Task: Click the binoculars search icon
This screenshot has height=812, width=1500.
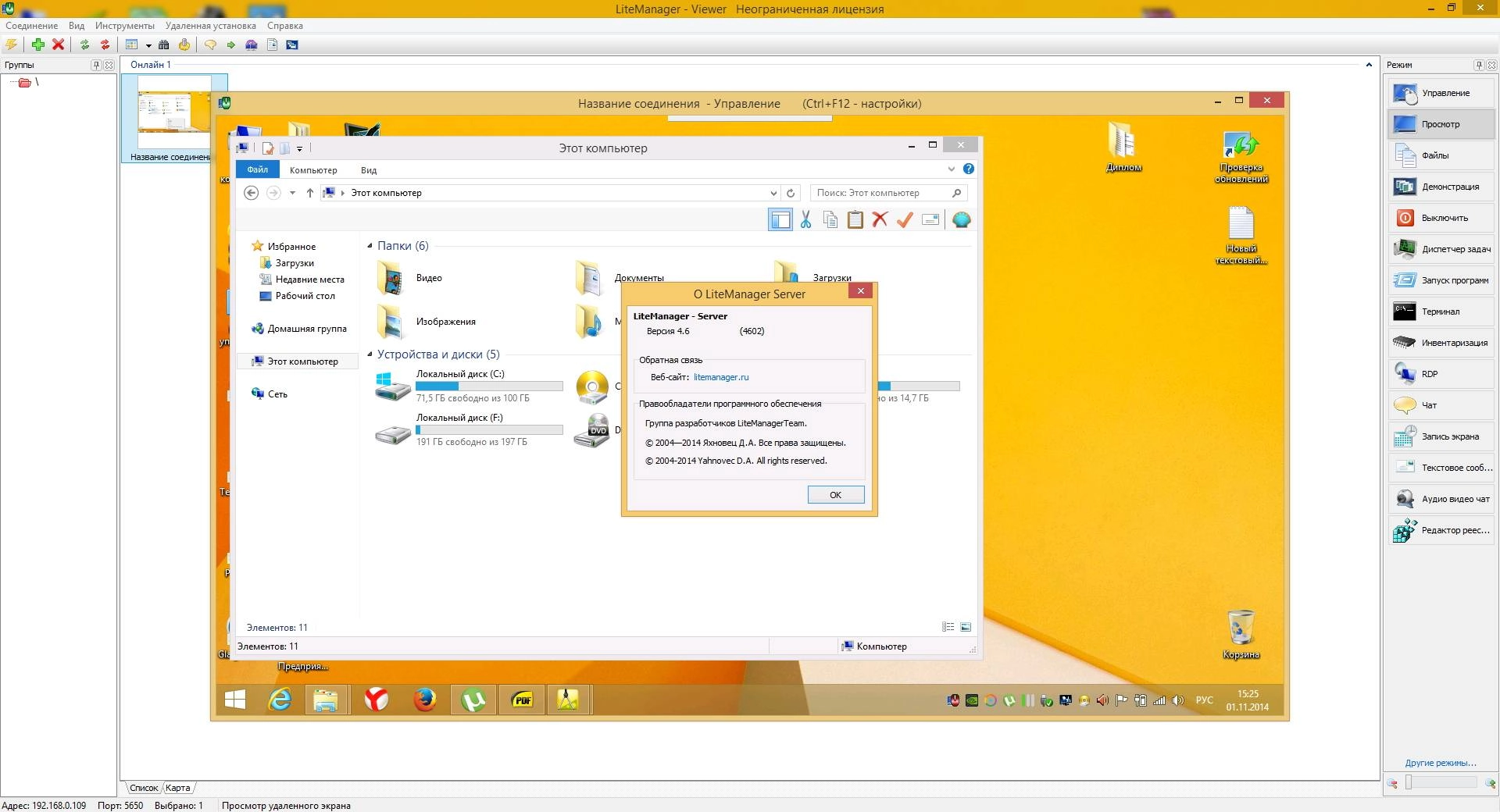Action: pyautogui.click(x=163, y=45)
